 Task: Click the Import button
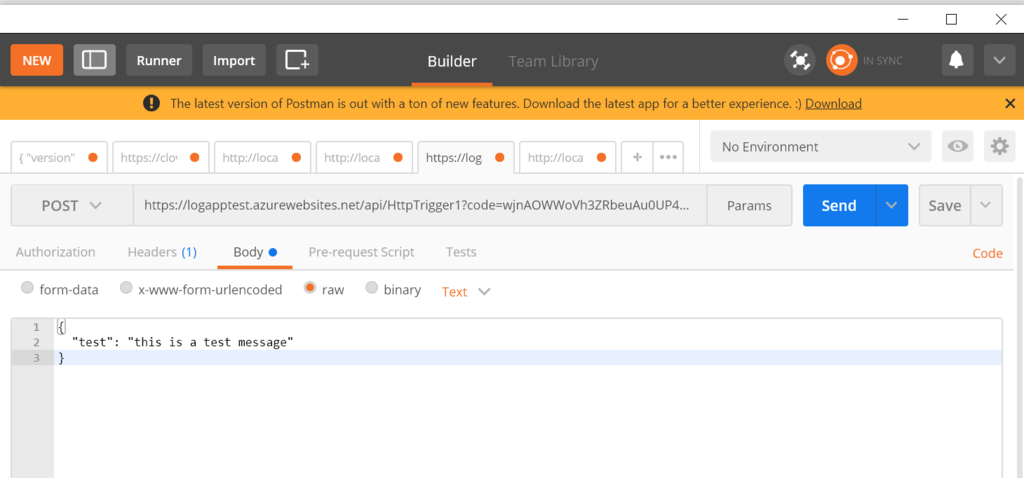(234, 60)
